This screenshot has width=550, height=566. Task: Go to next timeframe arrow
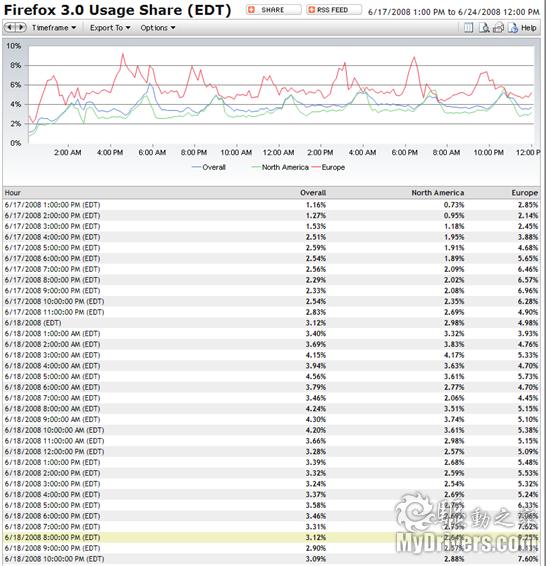(x=21, y=27)
